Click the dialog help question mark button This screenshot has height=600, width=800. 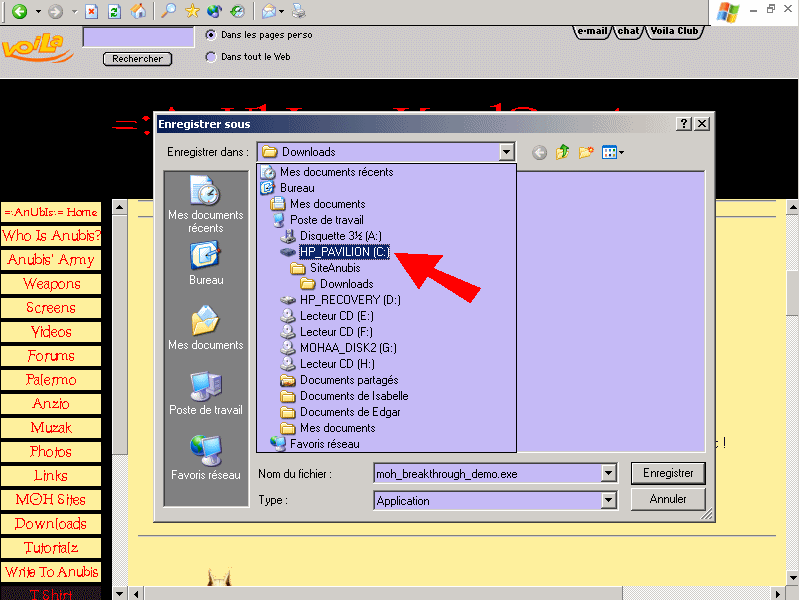(x=684, y=123)
